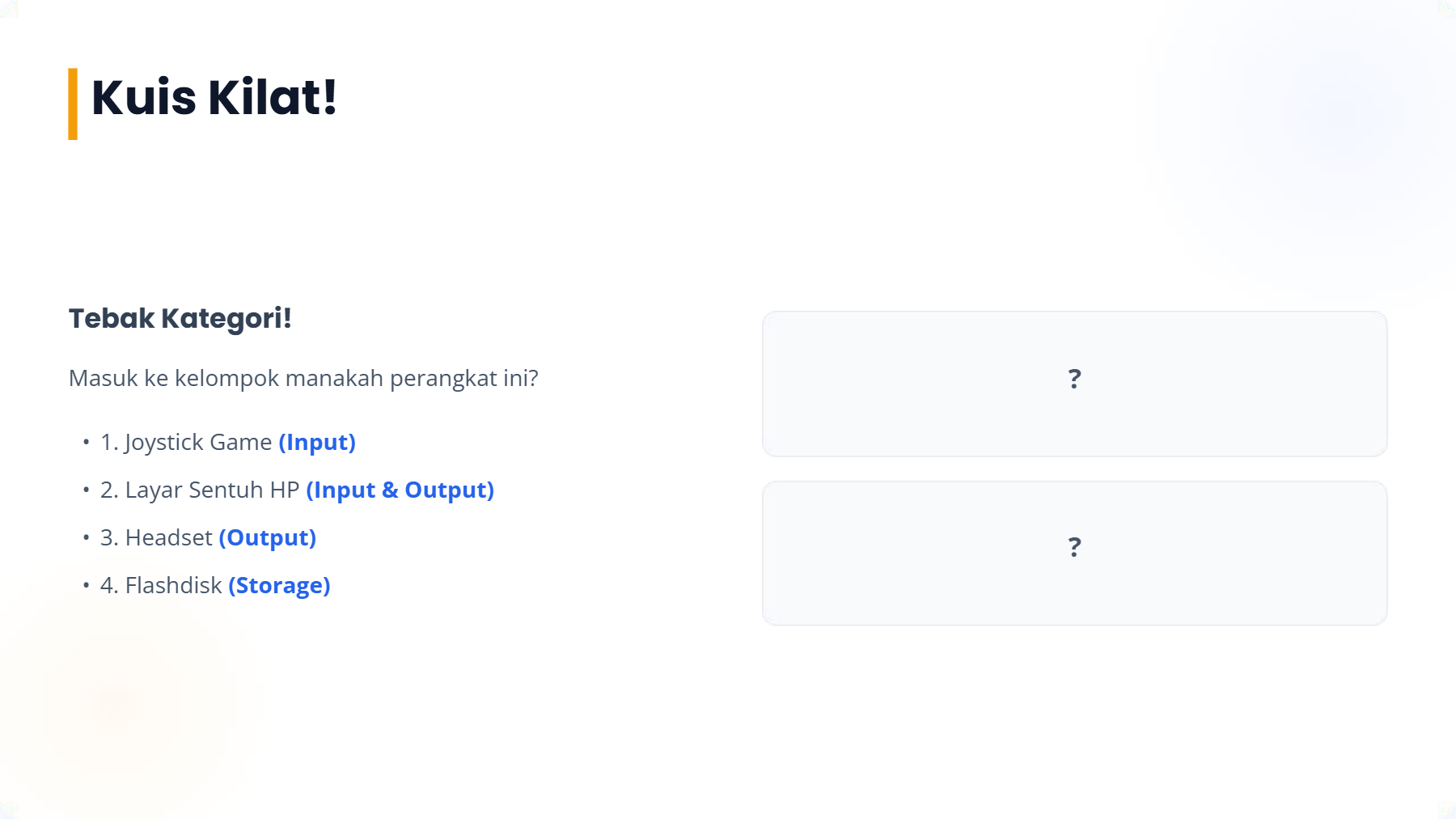This screenshot has height=819, width=1456.
Task: Open the lower question mark card
Action: coord(1074,553)
